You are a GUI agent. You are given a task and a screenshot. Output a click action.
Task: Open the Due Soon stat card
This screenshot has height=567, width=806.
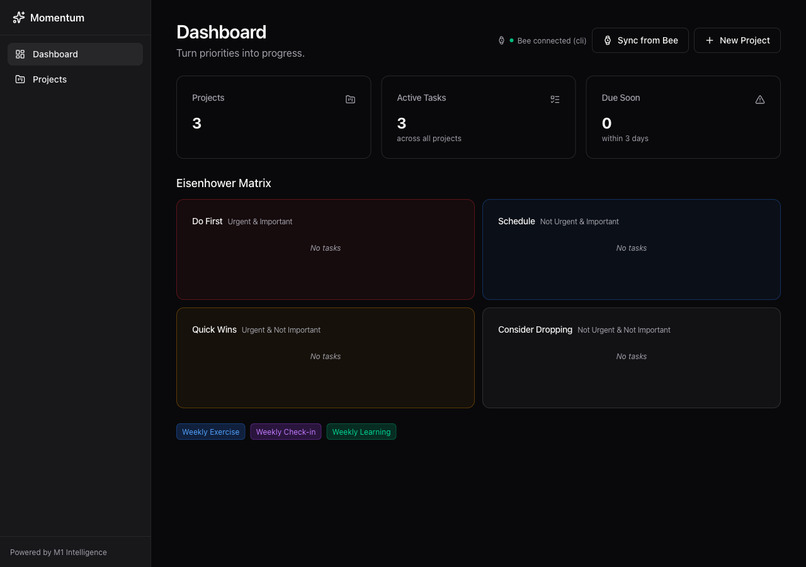point(683,117)
